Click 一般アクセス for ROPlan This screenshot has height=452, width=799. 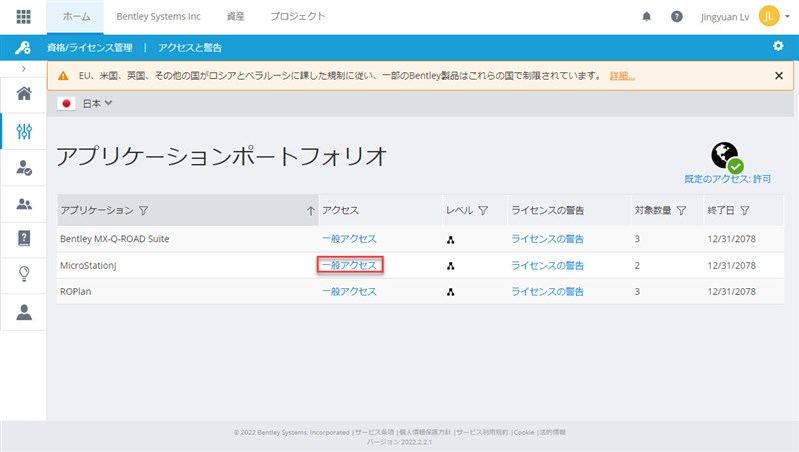click(x=349, y=292)
